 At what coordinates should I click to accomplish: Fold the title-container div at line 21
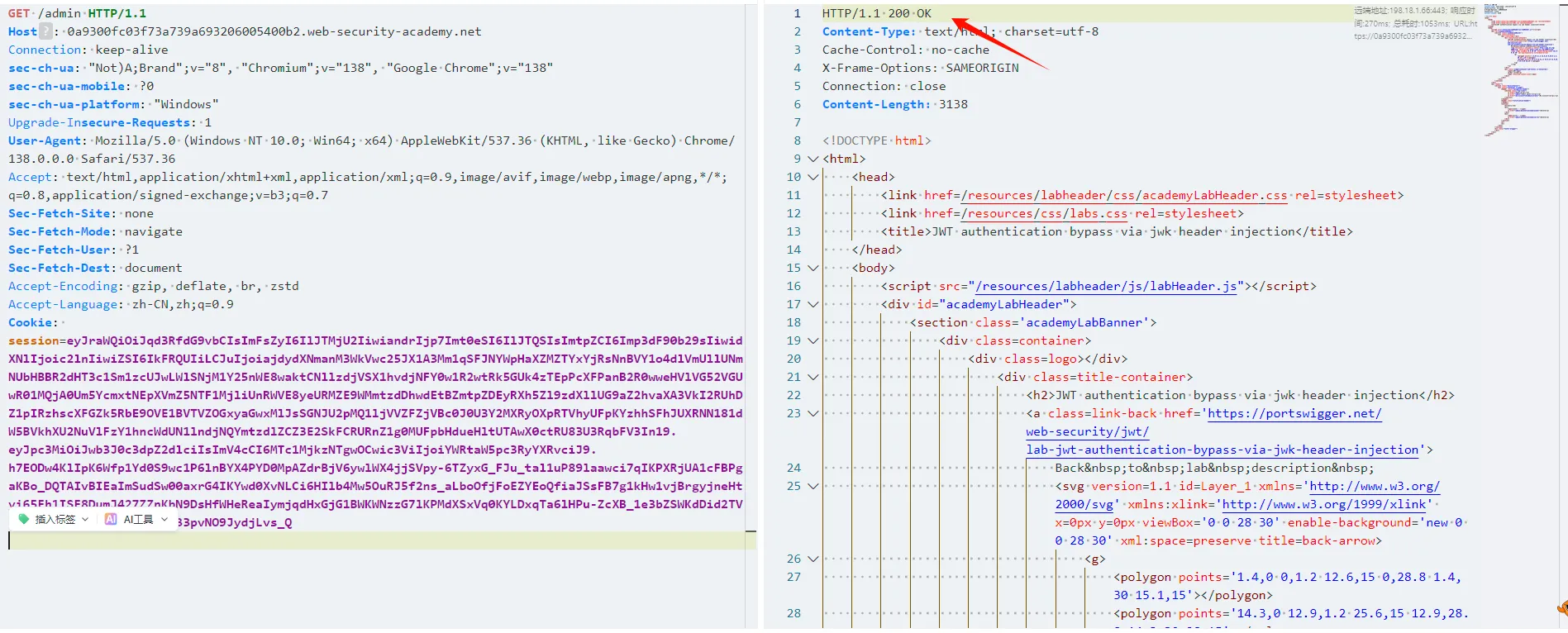(813, 377)
